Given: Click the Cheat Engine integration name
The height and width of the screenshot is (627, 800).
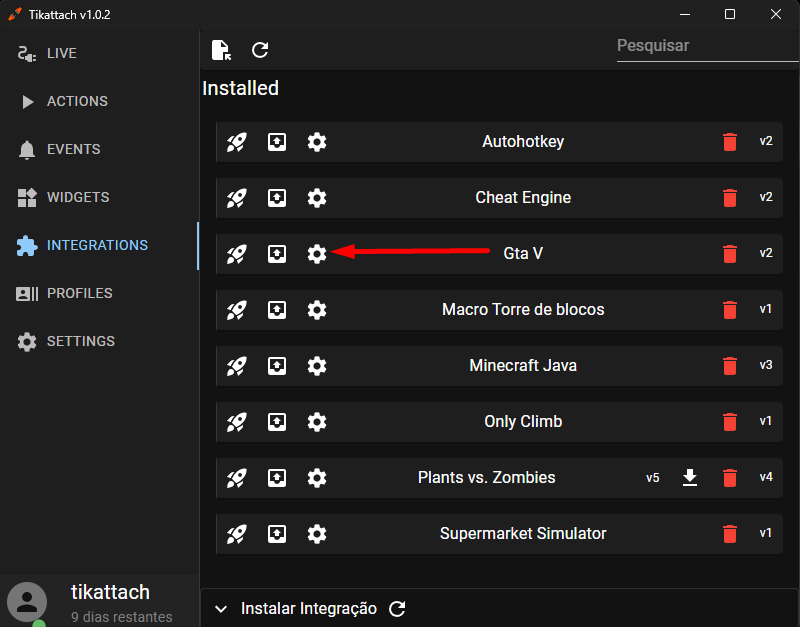Looking at the screenshot, I should click(523, 198).
